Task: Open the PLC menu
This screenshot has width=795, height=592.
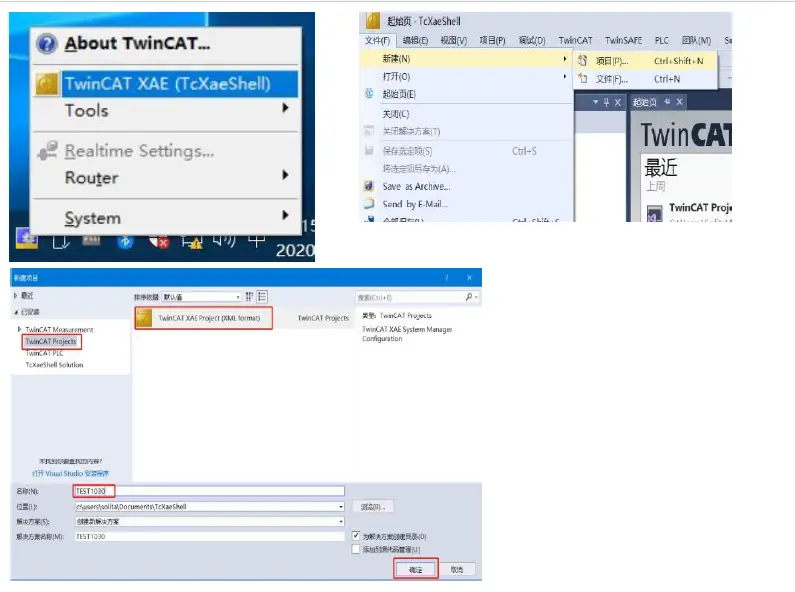Action: tap(661, 41)
